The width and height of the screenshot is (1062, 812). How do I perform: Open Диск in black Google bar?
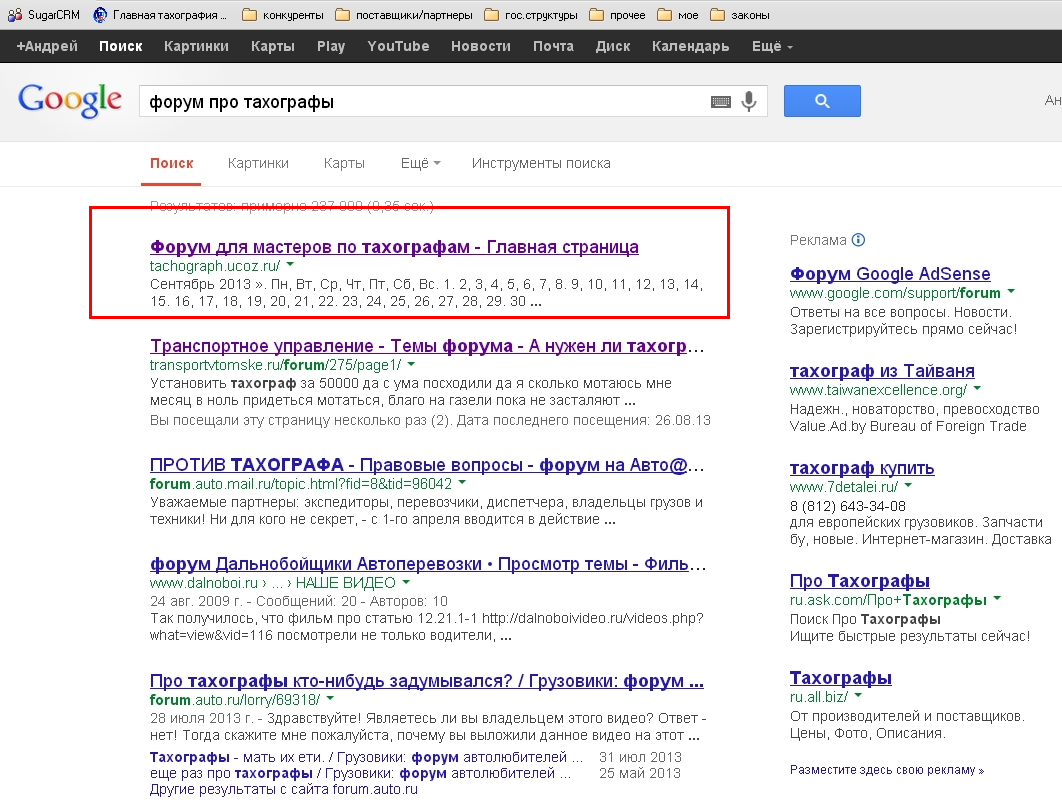(x=613, y=46)
